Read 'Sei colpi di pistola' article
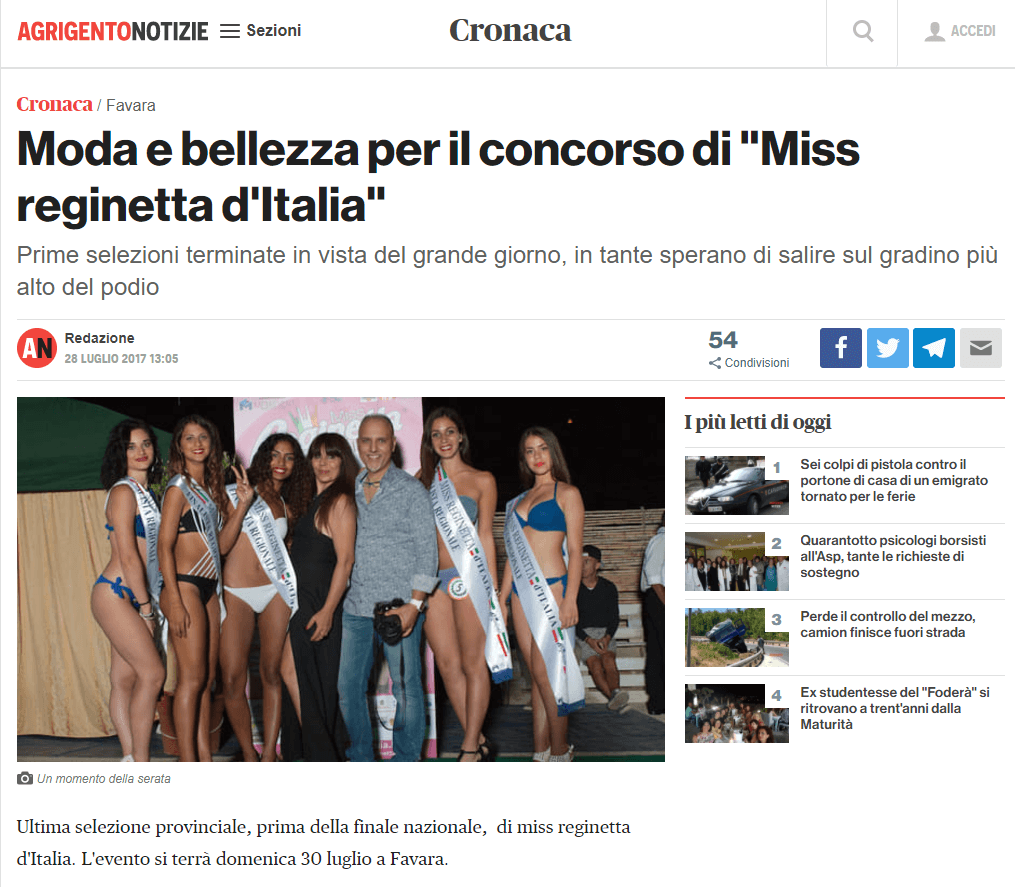The height and width of the screenshot is (887, 1015). tap(894, 480)
